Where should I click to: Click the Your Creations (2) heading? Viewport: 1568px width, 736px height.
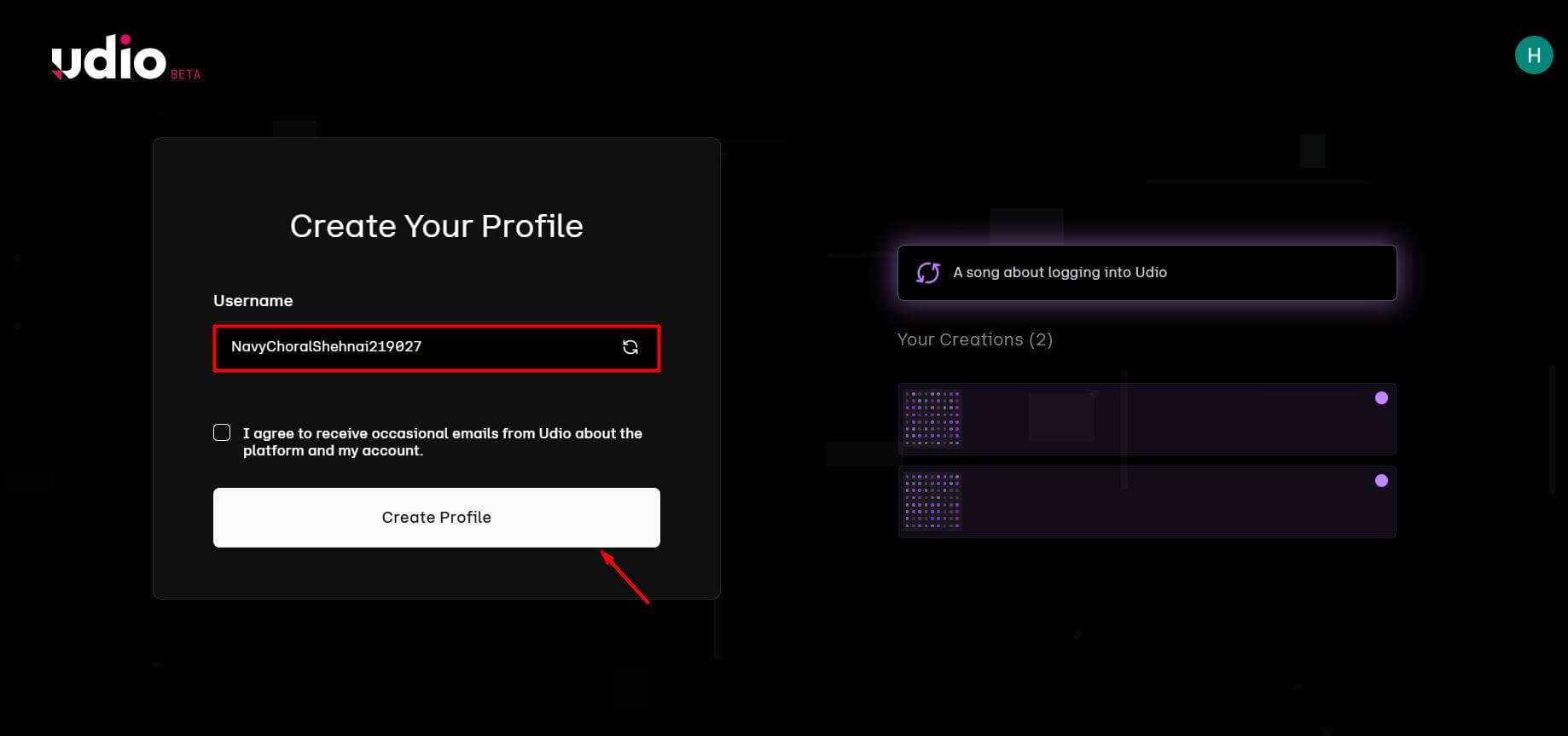pyautogui.click(x=975, y=339)
